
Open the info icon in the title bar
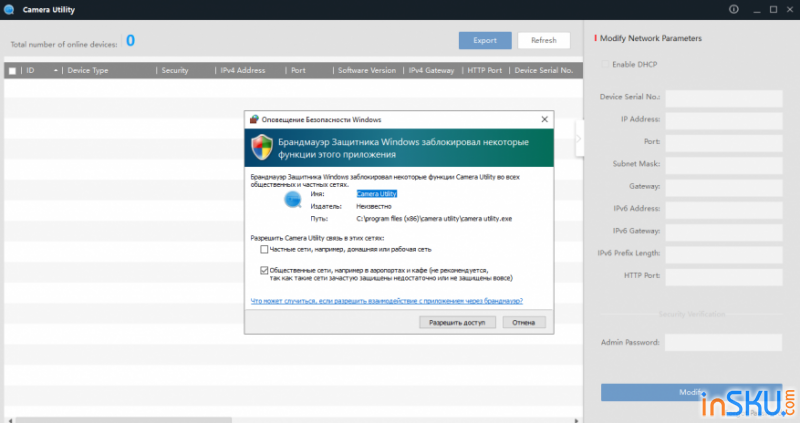[x=734, y=9]
